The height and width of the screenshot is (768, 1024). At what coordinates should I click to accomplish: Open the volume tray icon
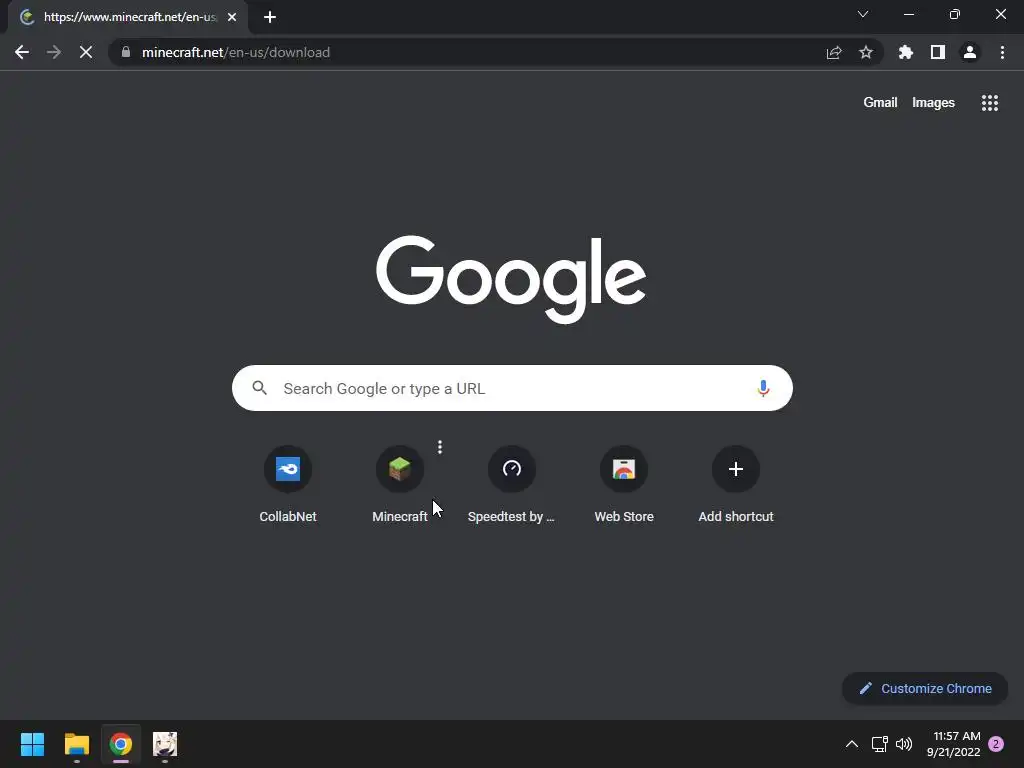(x=904, y=744)
